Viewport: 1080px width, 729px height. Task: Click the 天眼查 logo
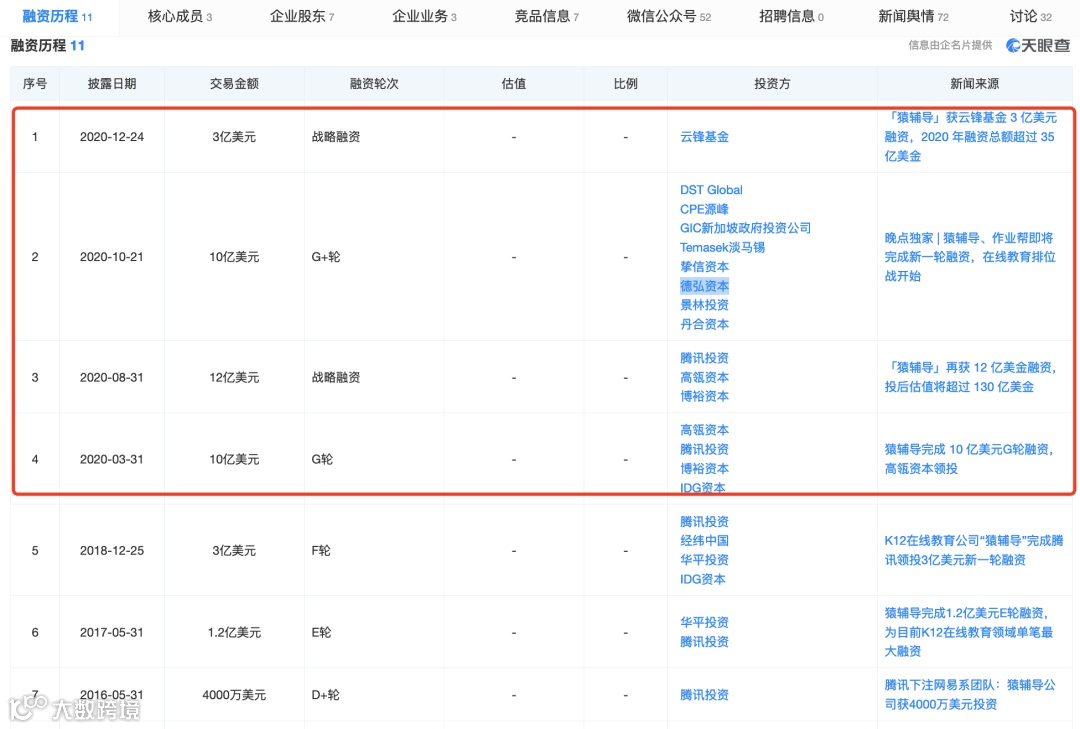tap(1038, 45)
